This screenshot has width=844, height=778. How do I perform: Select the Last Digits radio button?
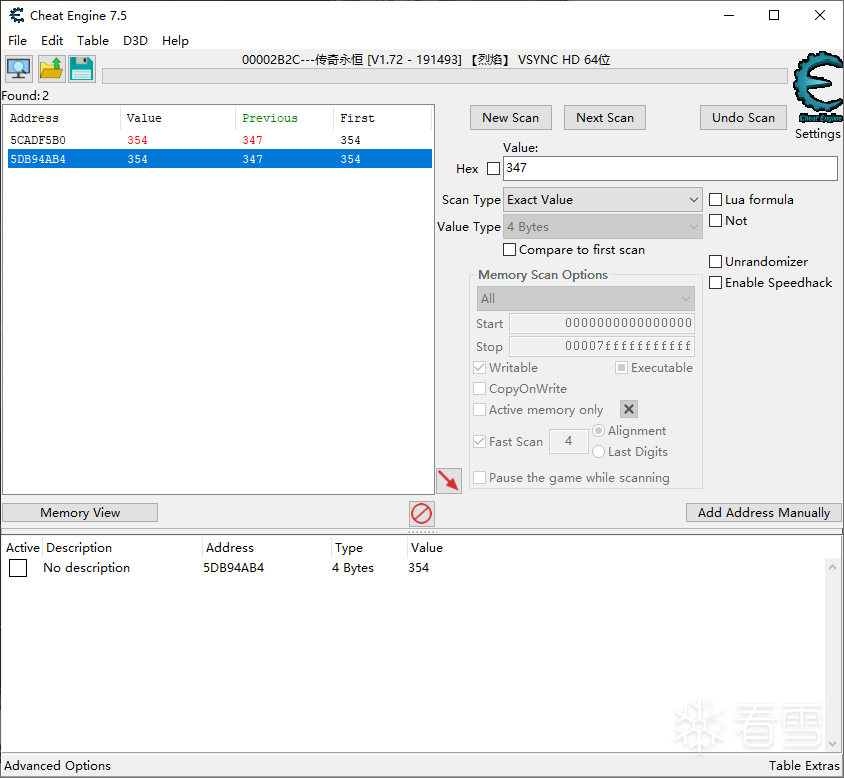tap(599, 452)
